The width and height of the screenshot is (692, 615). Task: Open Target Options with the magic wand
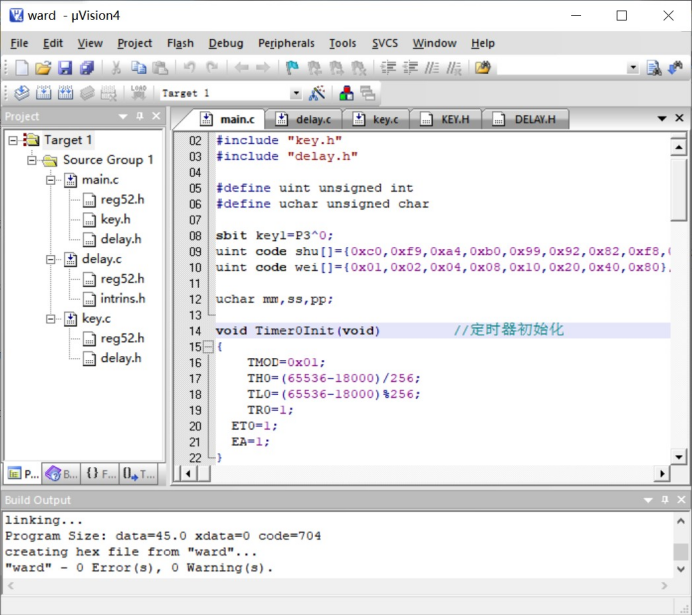click(x=317, y=93)
